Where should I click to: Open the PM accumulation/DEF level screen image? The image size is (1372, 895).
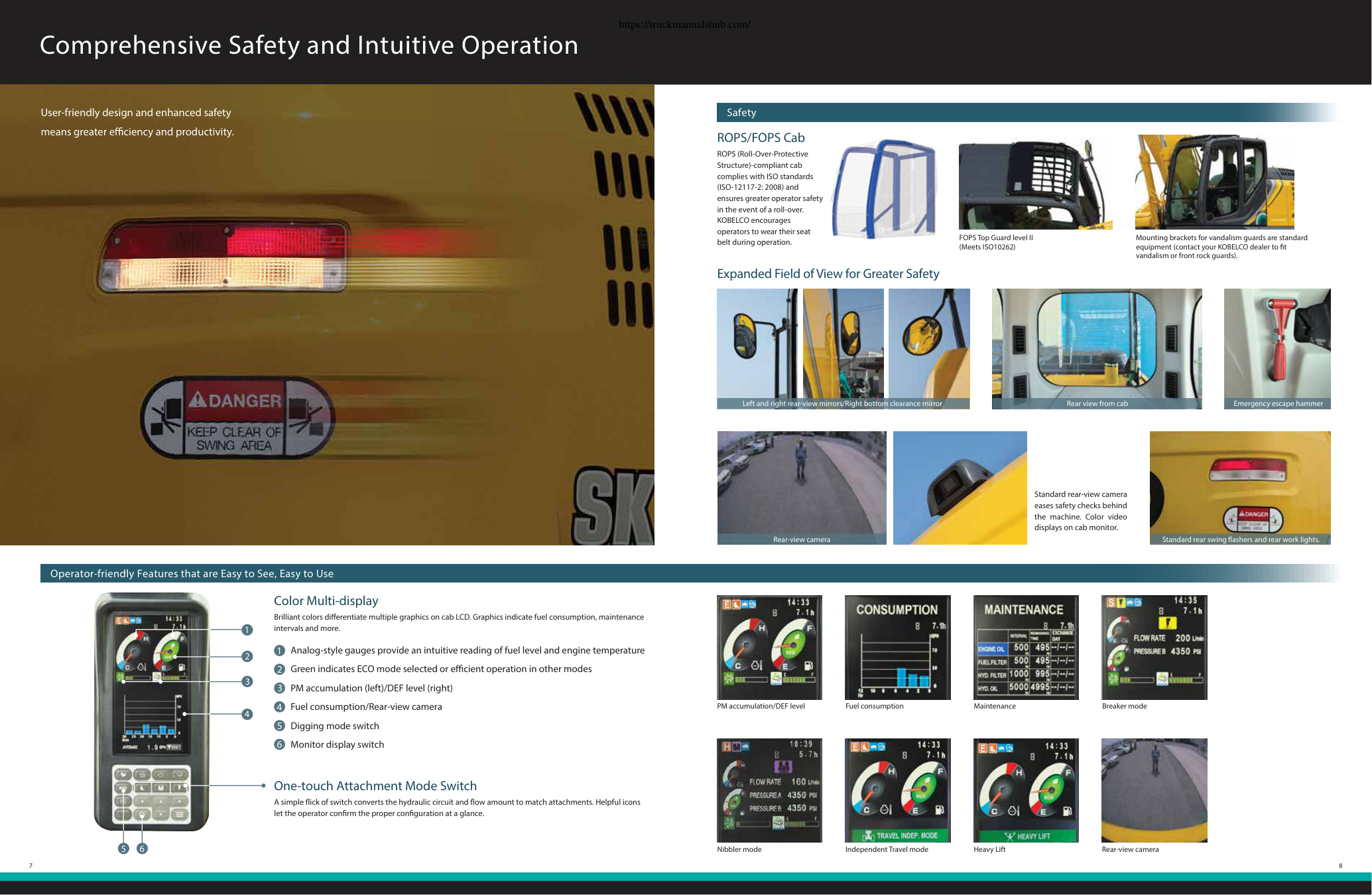[769, 648]
